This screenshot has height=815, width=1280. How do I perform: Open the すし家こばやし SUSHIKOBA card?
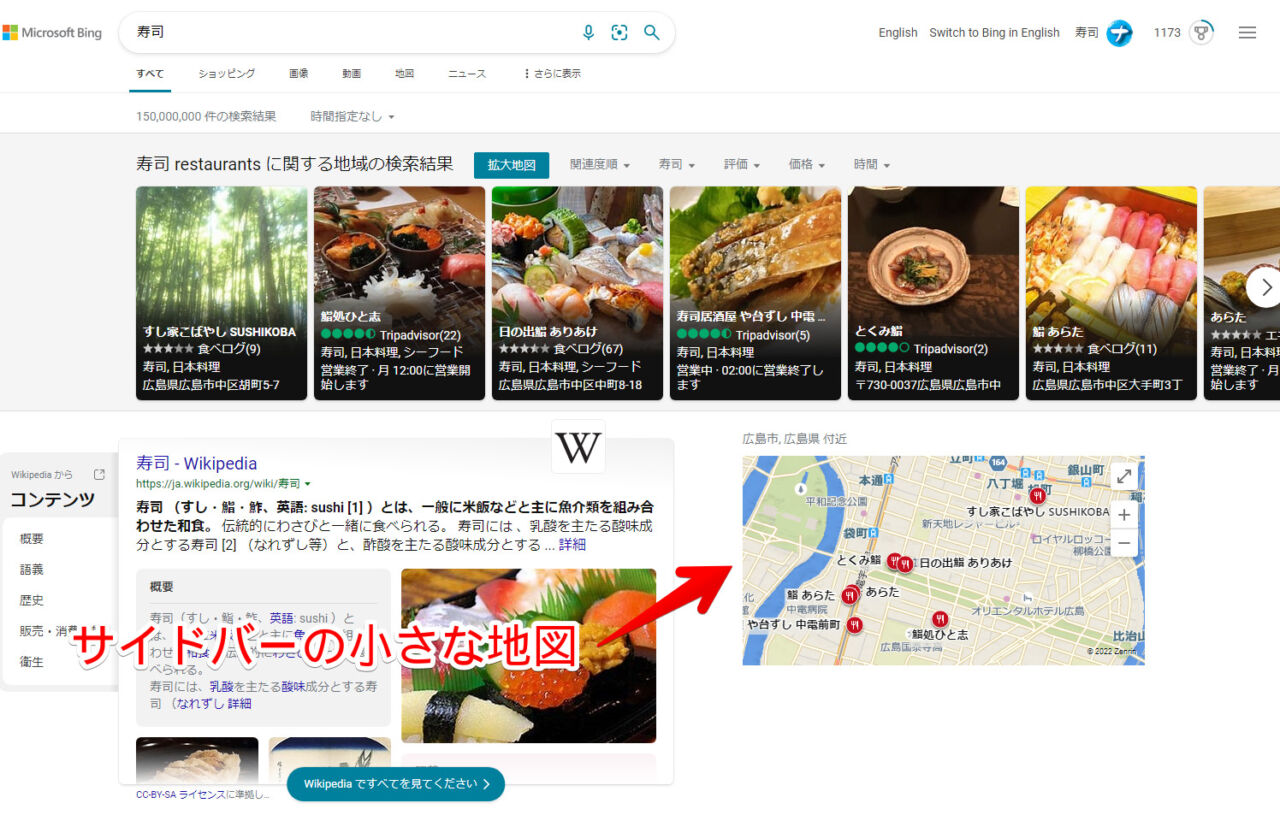(222, 293)
